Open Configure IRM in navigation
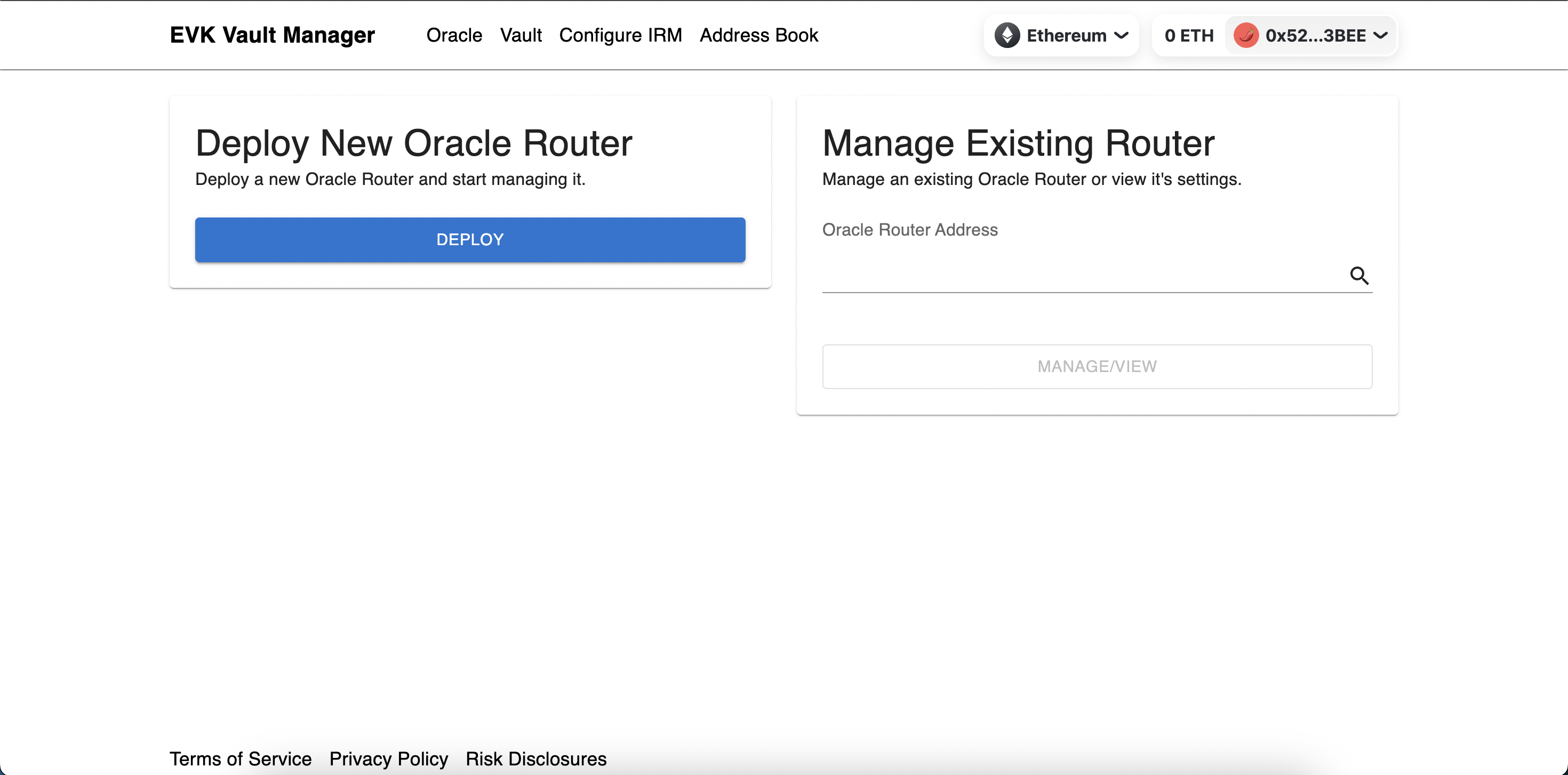This screenshot has width=1568, height=775. click(x=620, y=35)
